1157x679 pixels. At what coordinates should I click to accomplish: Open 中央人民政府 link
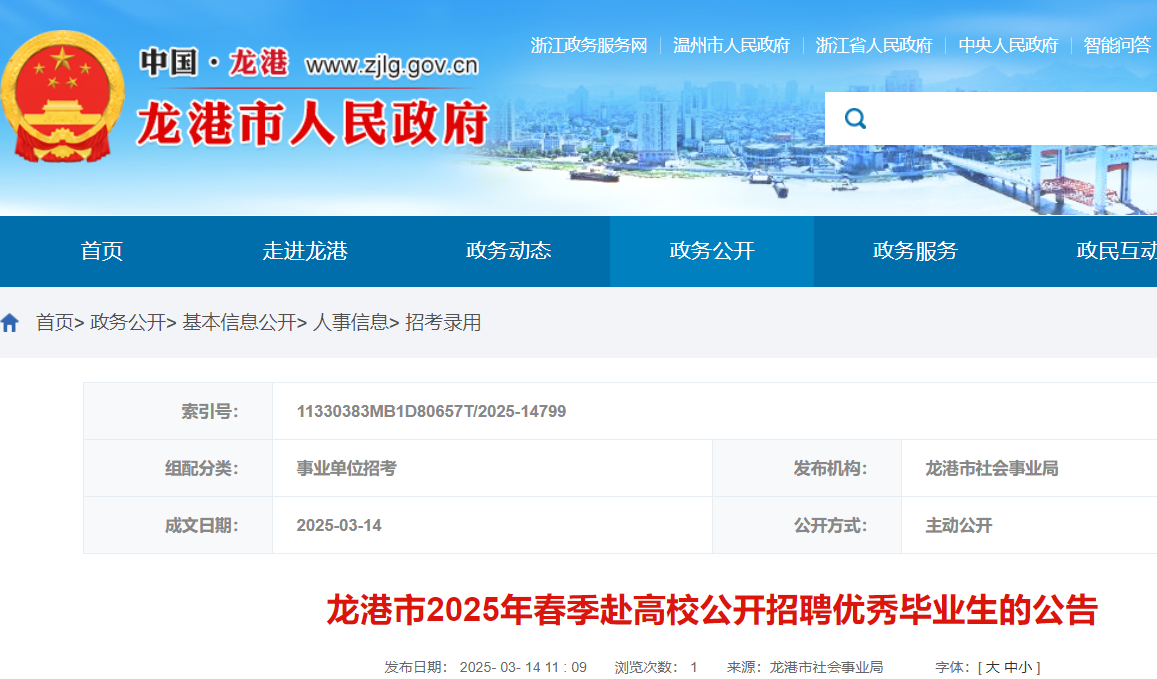pos(1008,46)
